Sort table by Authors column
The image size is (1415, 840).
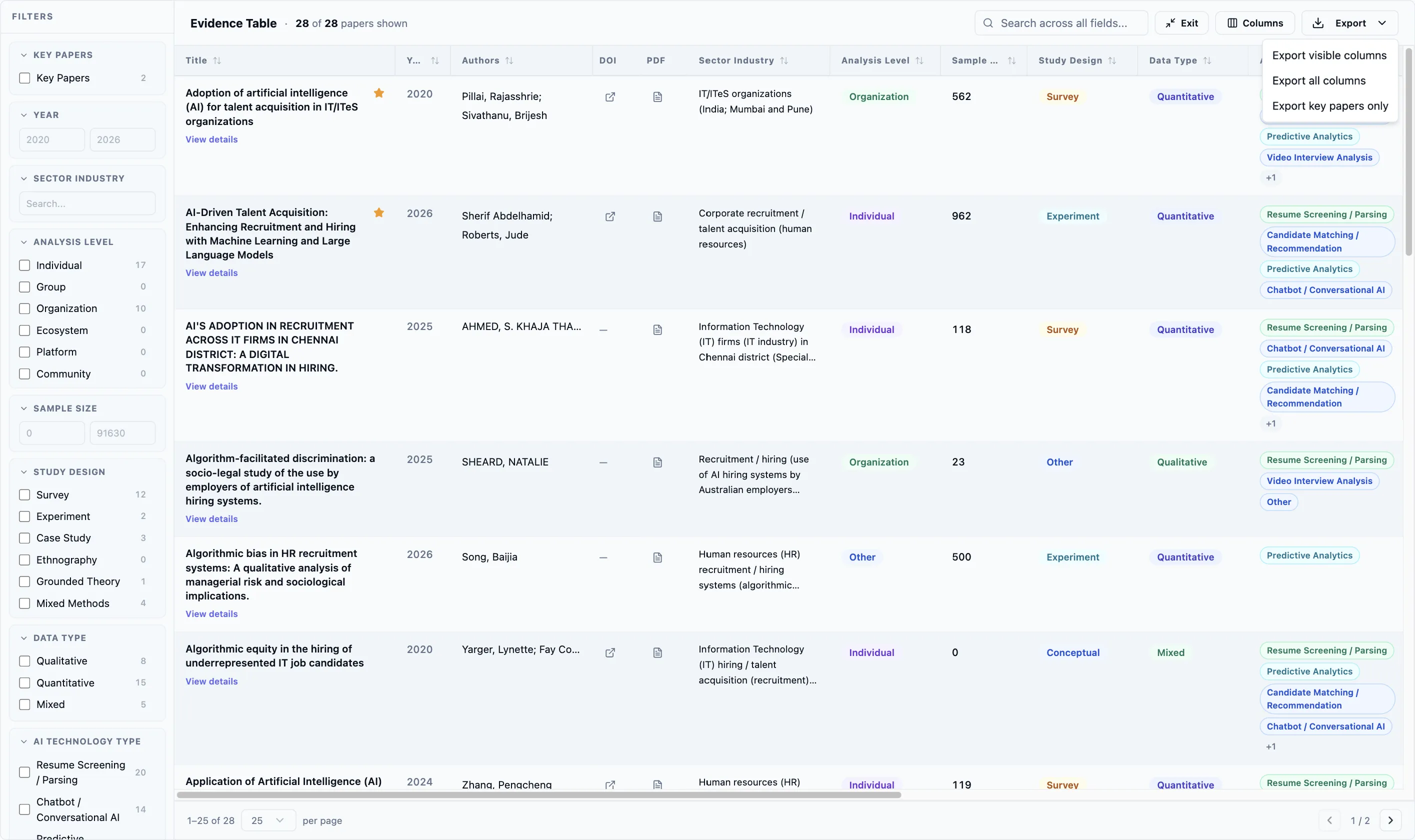coord(509,60)
